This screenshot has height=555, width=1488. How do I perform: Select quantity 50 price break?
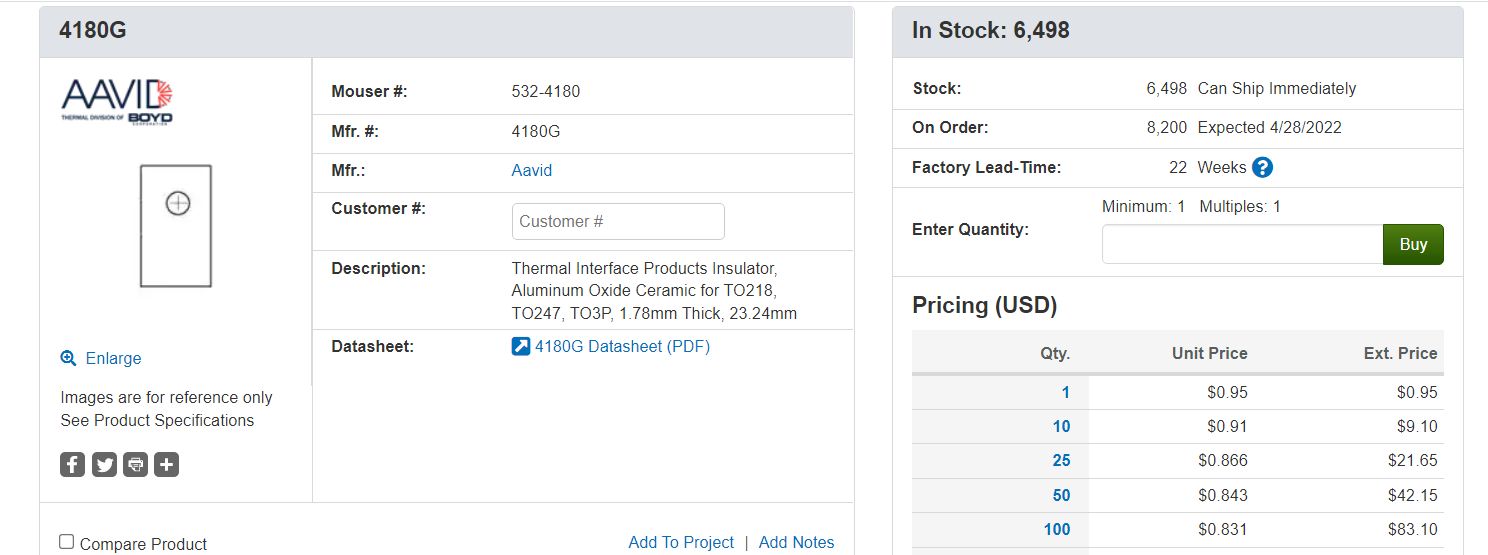coord(1061,495)
